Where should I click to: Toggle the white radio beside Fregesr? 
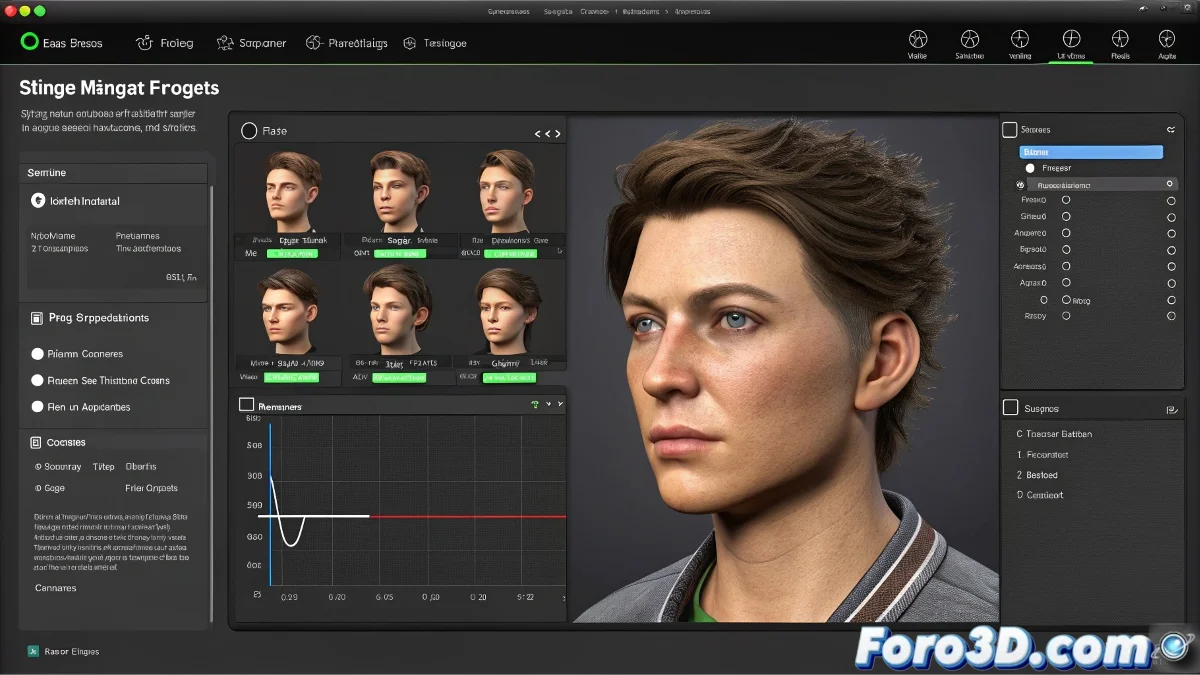tap(1032, 168)
